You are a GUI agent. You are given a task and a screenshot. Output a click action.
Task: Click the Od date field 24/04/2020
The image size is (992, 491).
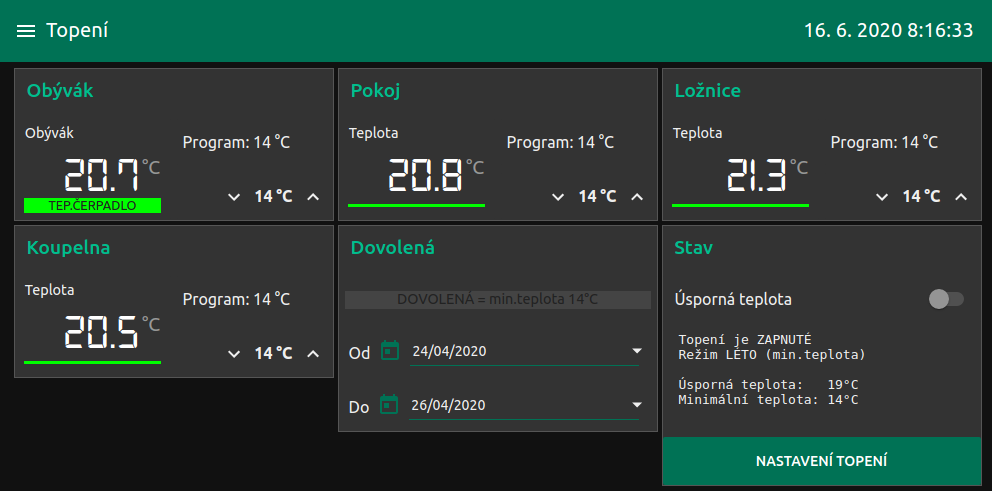click(x=510, y=351)
